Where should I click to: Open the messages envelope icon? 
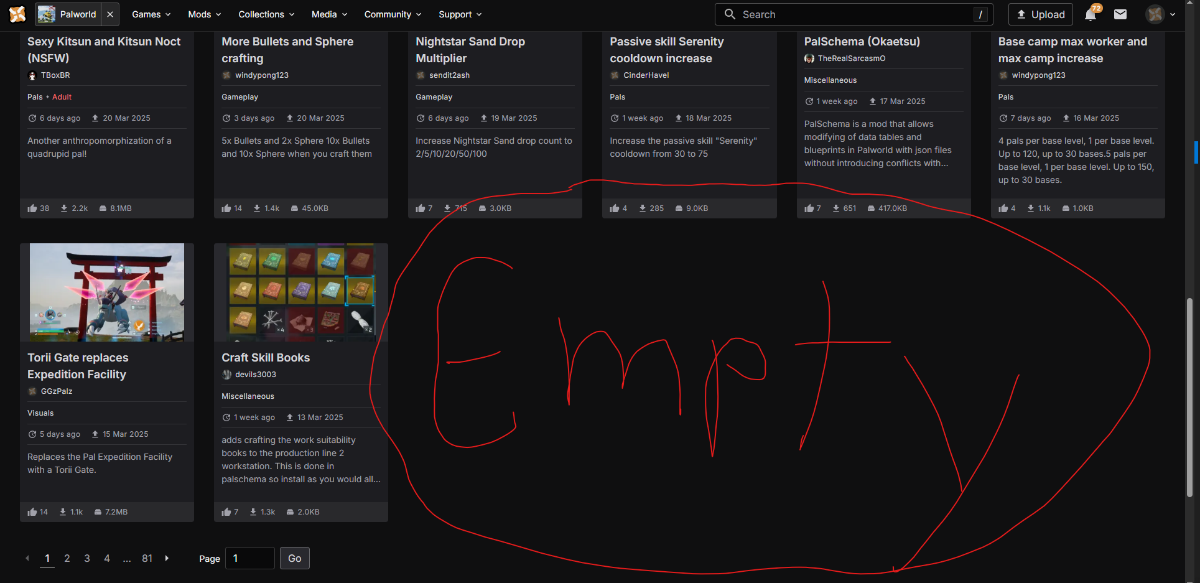1120,14
